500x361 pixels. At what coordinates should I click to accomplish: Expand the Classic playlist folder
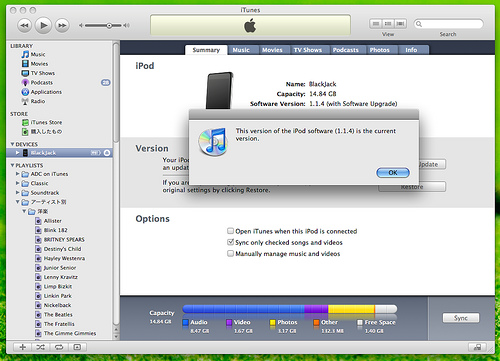(17, 183)
